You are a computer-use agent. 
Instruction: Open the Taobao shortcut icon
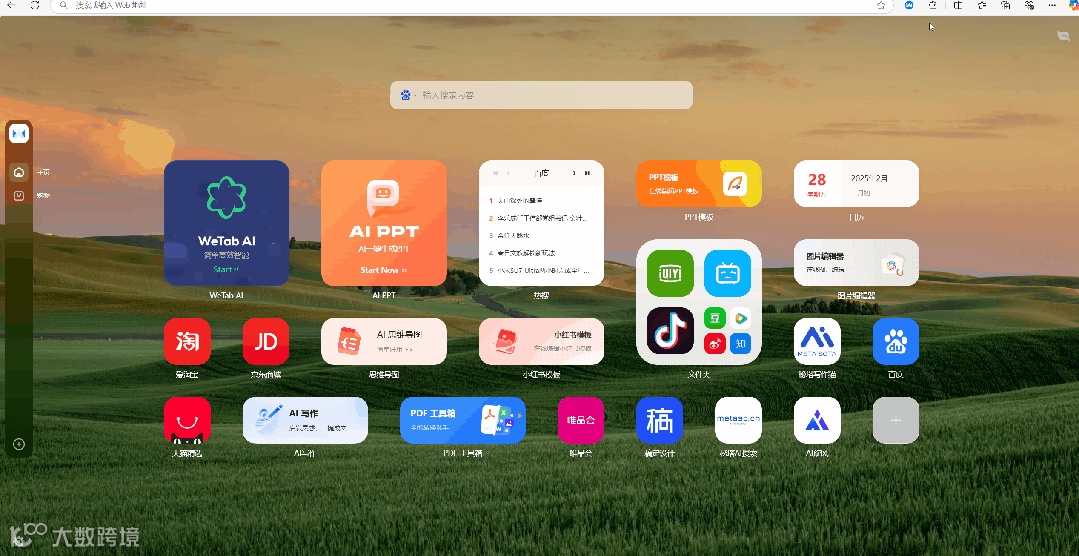click(x=187, y=341)
